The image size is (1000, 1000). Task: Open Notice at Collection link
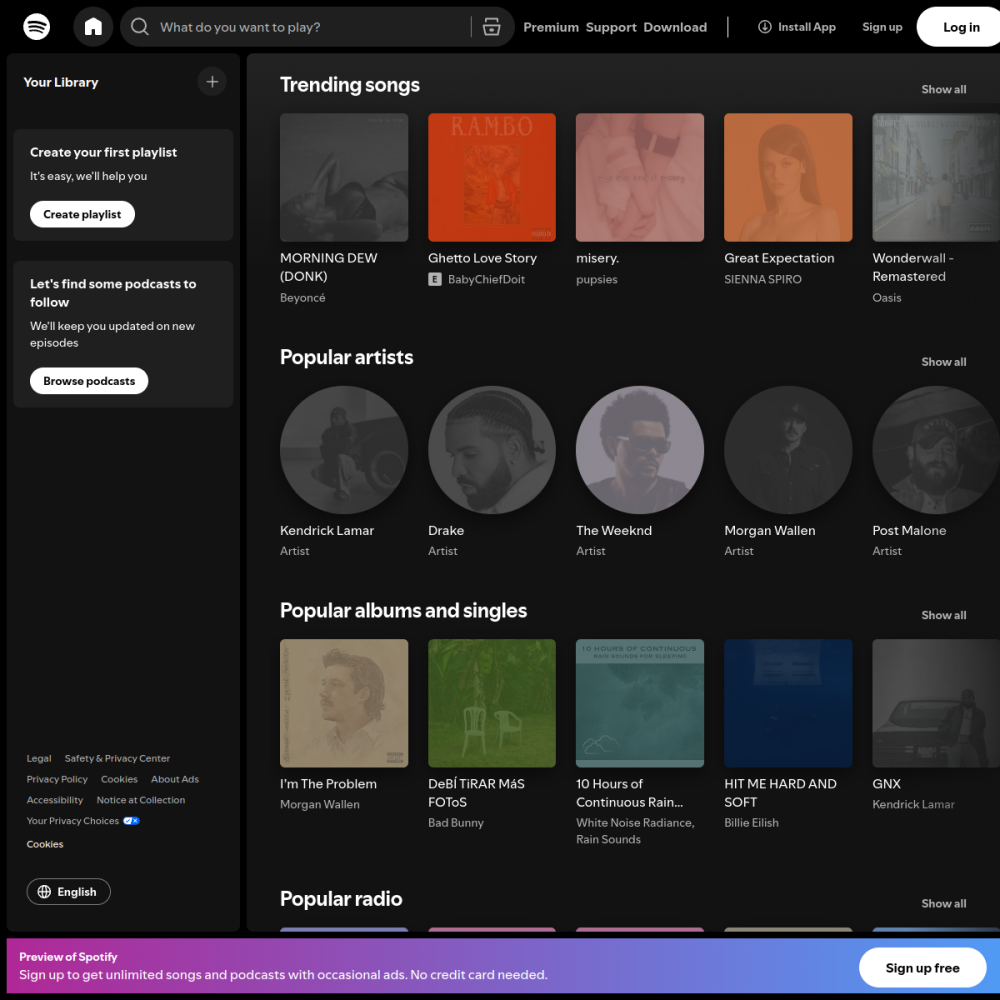tap(141, 800)
